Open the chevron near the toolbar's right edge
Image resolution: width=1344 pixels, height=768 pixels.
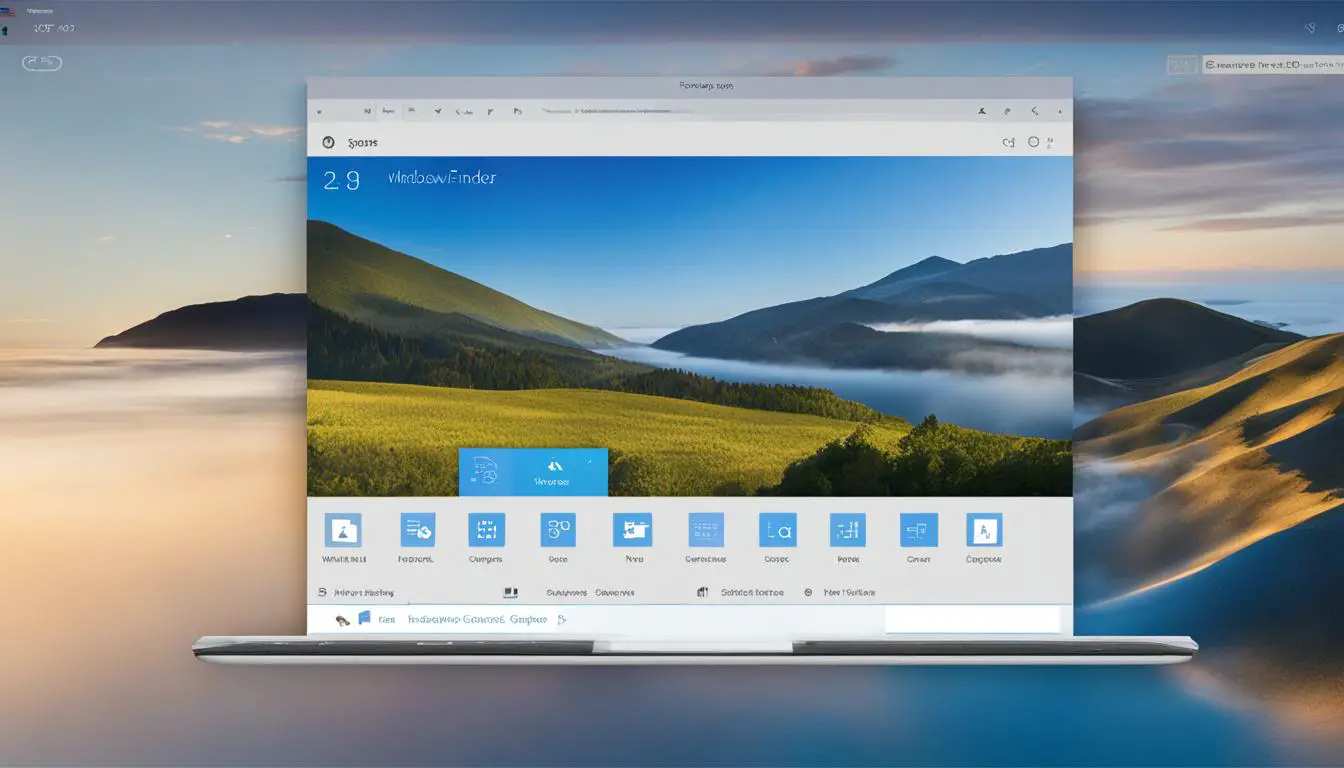1033,112
